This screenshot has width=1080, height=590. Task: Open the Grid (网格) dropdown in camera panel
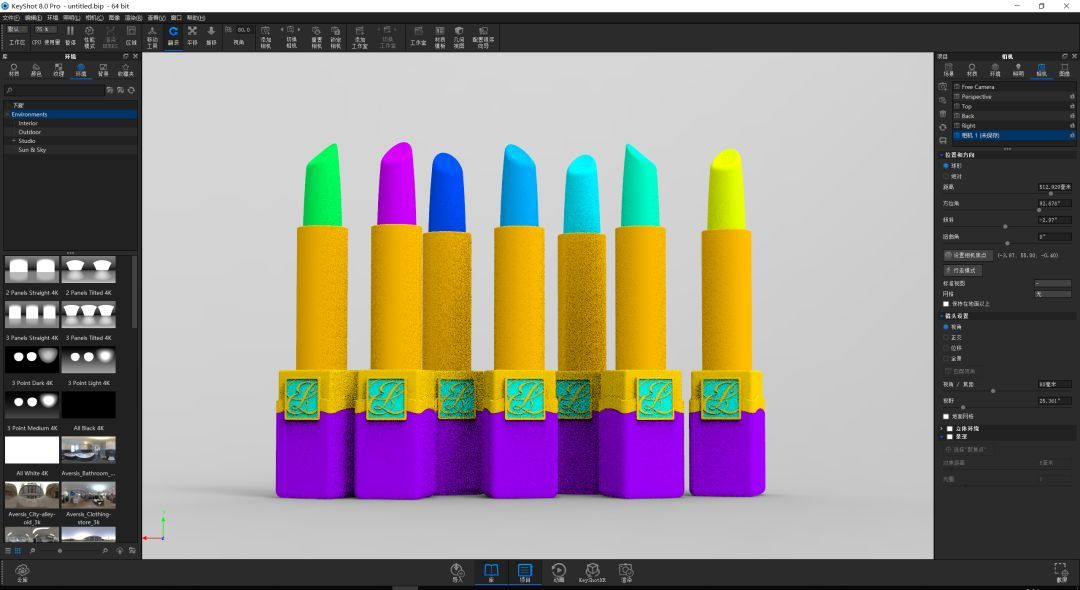(1053, 294)
